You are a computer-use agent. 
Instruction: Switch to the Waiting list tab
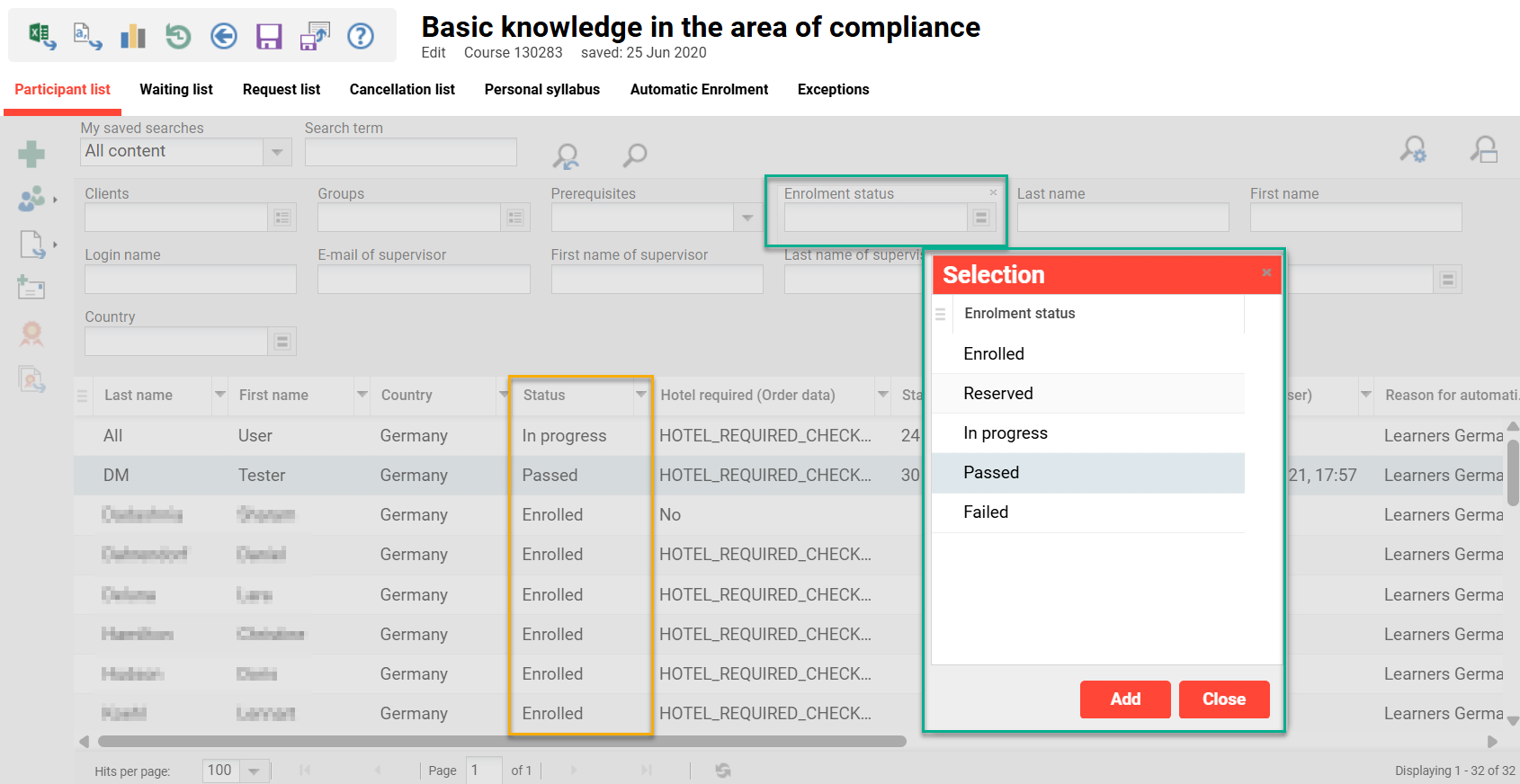pyautogui.click(x=176, y=89)
